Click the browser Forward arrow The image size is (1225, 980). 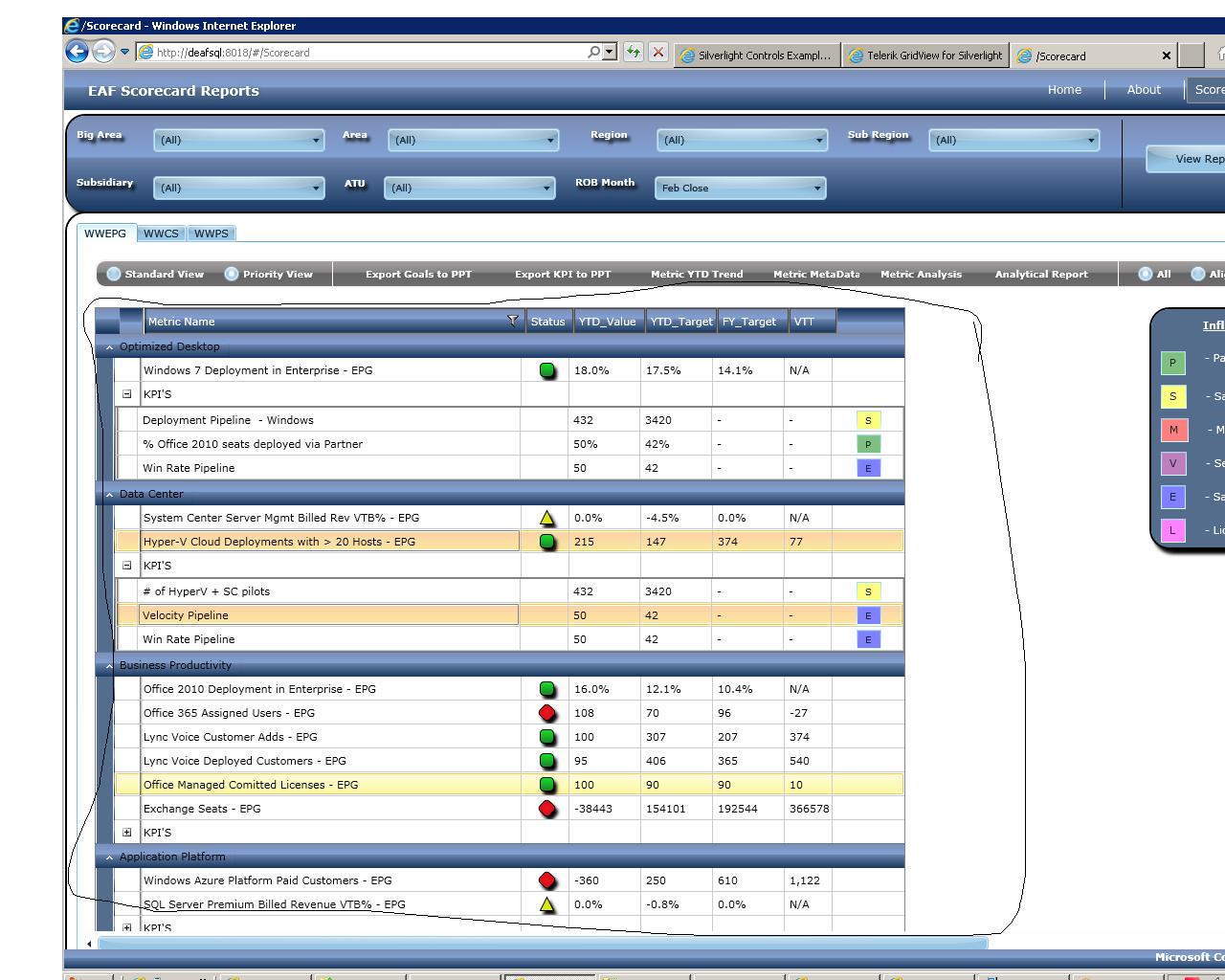[x=103, y=52]
